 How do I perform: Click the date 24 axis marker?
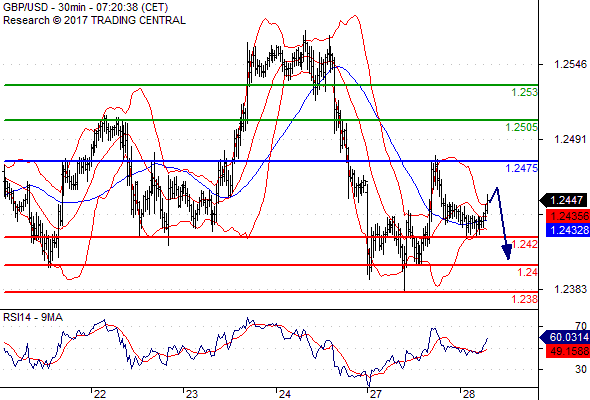click(284, 394)
